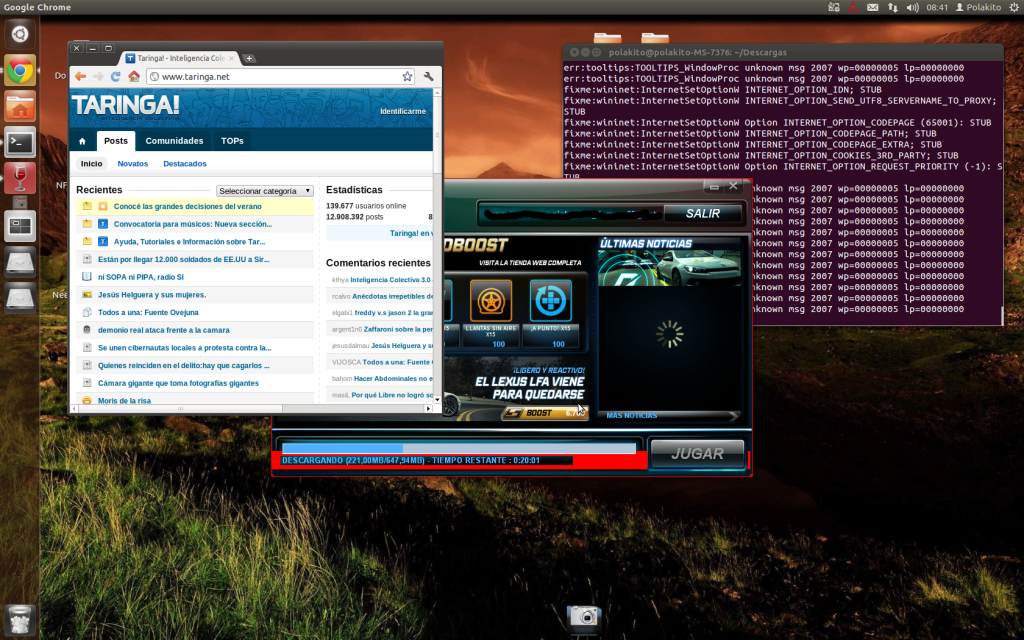The width and height of the screenshot is (1024, 640).
Task: Click the Google Chrome launcher icon
Action: [x=20, y=70]
